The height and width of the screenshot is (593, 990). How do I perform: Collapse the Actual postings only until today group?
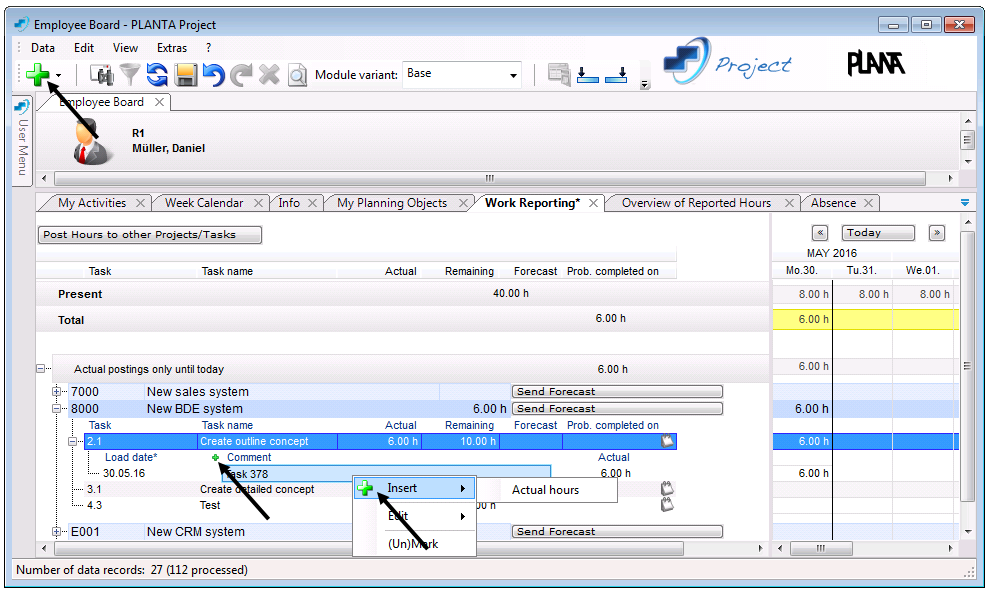[x=40, y=368]
